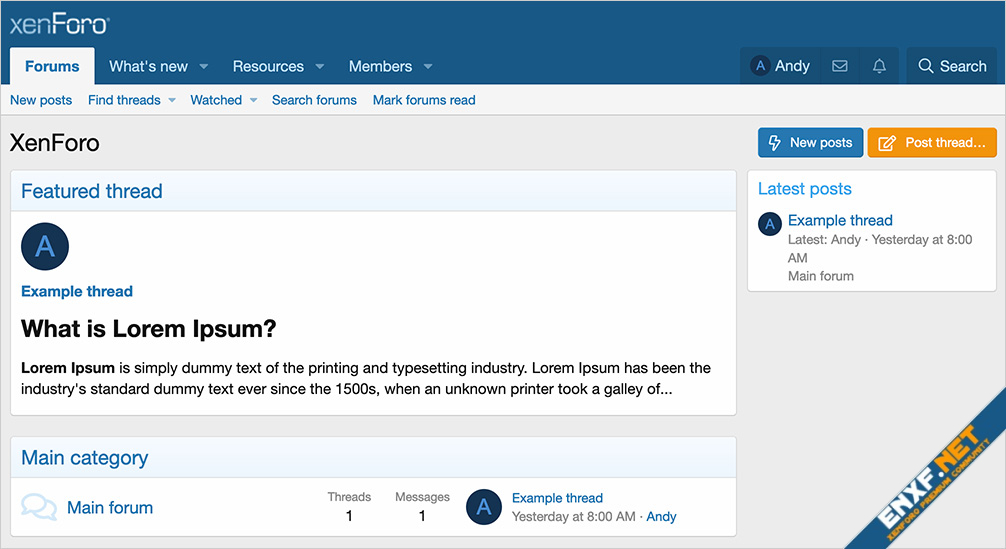This screenshot has height=549, width=1006.
Task: Expand the Resources dropdown arrow
Action: point(320,67)
